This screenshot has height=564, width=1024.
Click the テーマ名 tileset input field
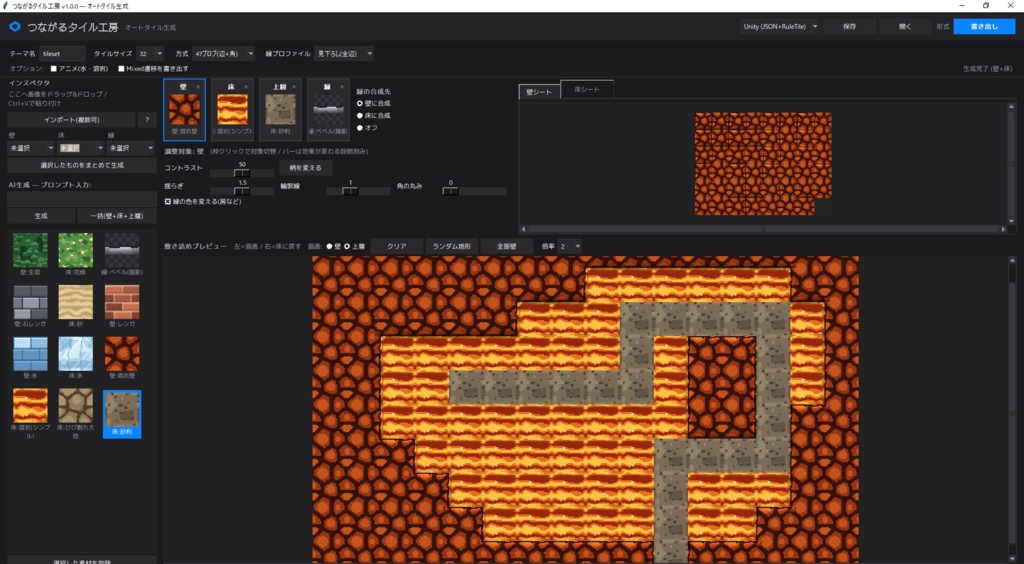[62, 54]
